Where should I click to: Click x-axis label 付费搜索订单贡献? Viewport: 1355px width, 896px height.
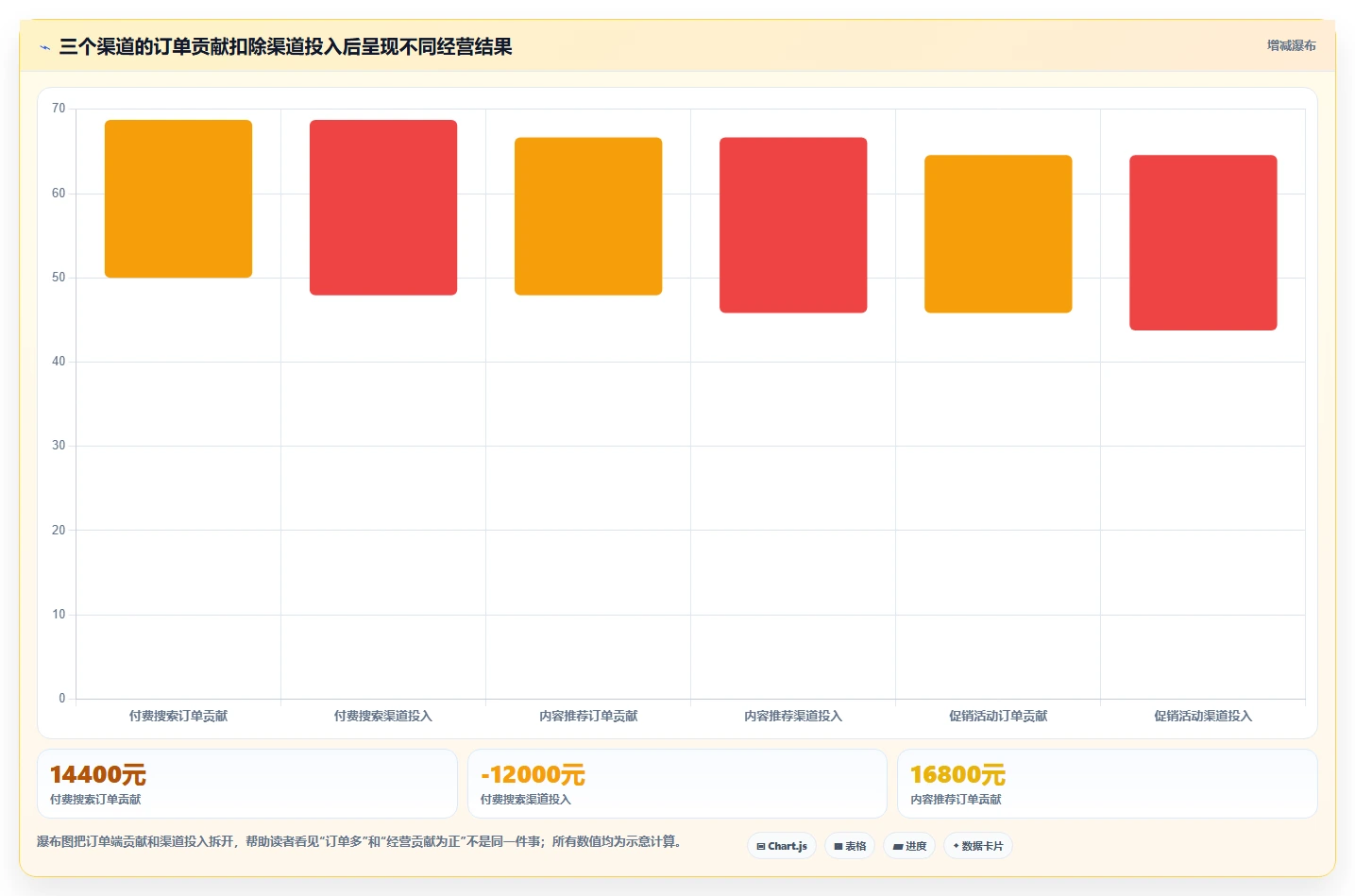(x=178, y=716)
